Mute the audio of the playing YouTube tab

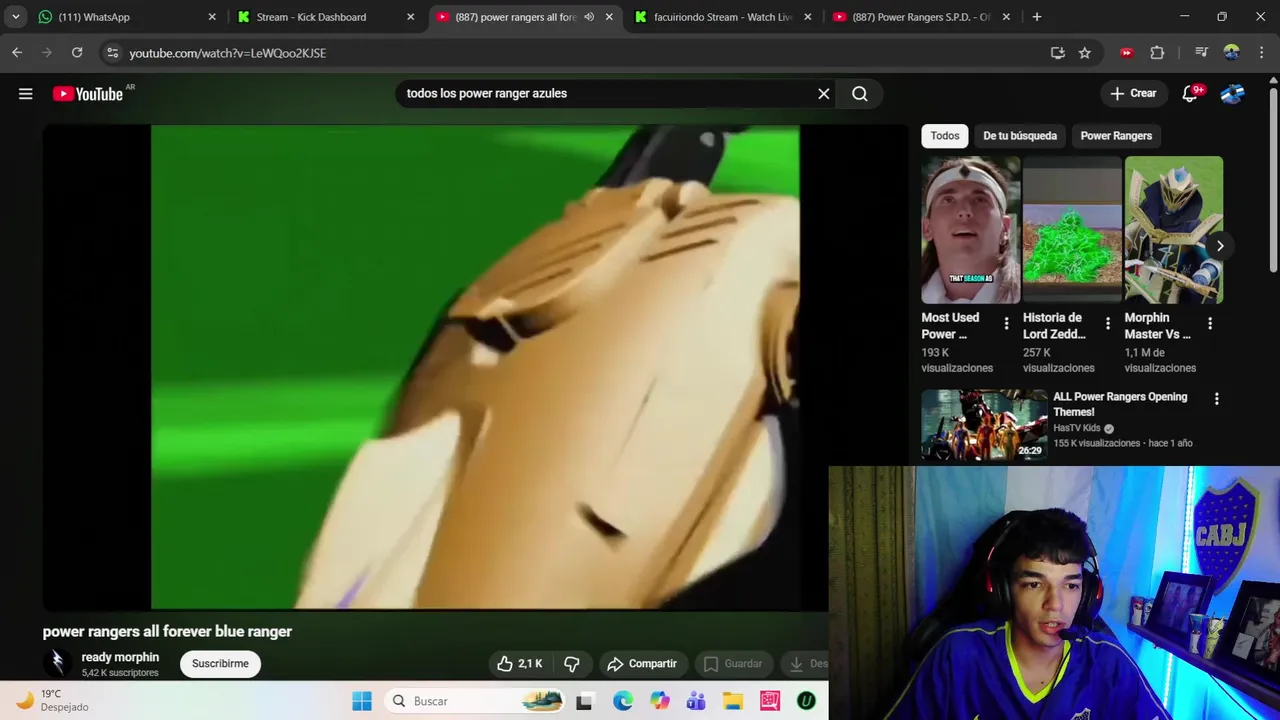click(x=589, y=17)
